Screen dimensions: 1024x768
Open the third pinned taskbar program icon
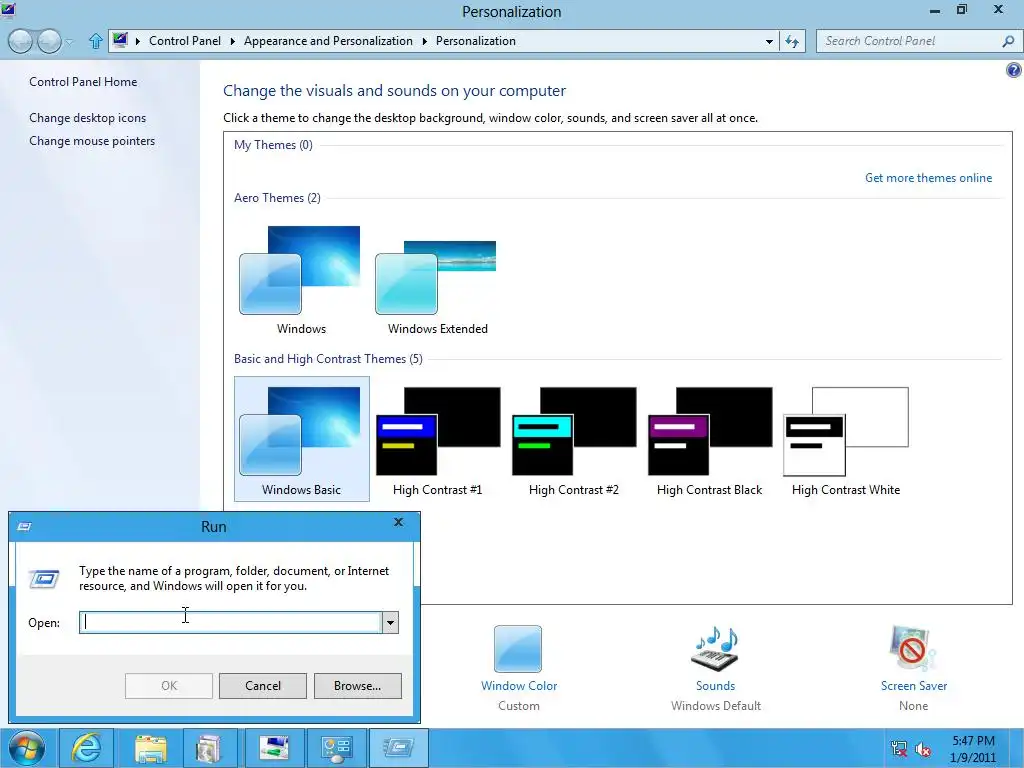click(212, 748)
